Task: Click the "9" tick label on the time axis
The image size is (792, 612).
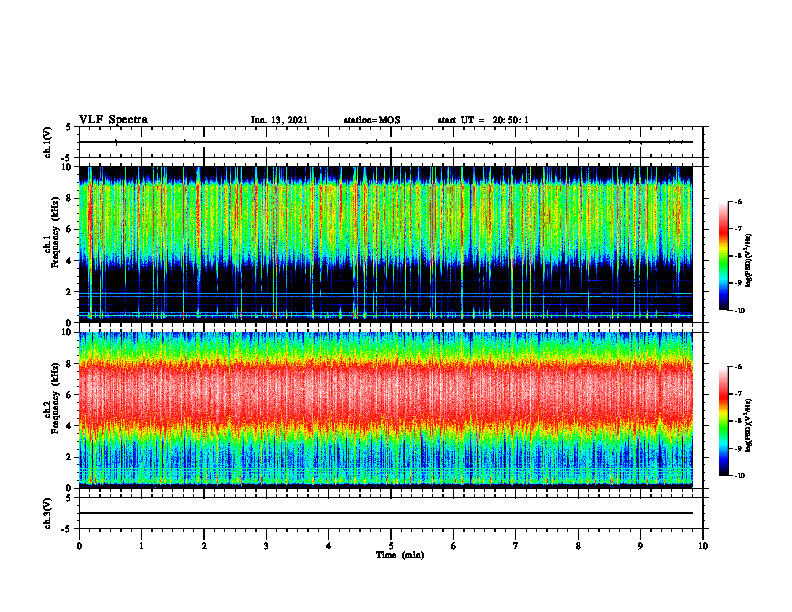Action: (640, 546)
